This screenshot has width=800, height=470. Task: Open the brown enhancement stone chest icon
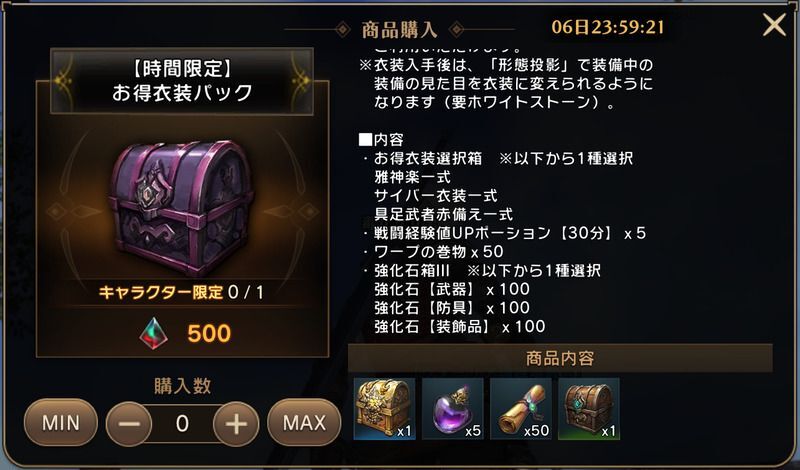coord(589,408)
